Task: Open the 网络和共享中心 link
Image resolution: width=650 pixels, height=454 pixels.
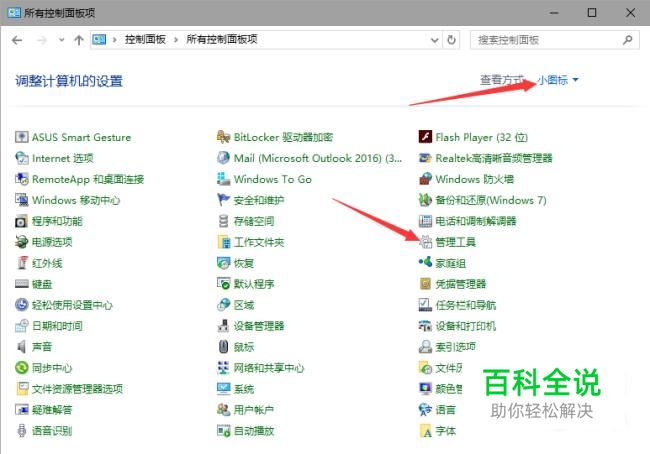Action: coord(269,368)
